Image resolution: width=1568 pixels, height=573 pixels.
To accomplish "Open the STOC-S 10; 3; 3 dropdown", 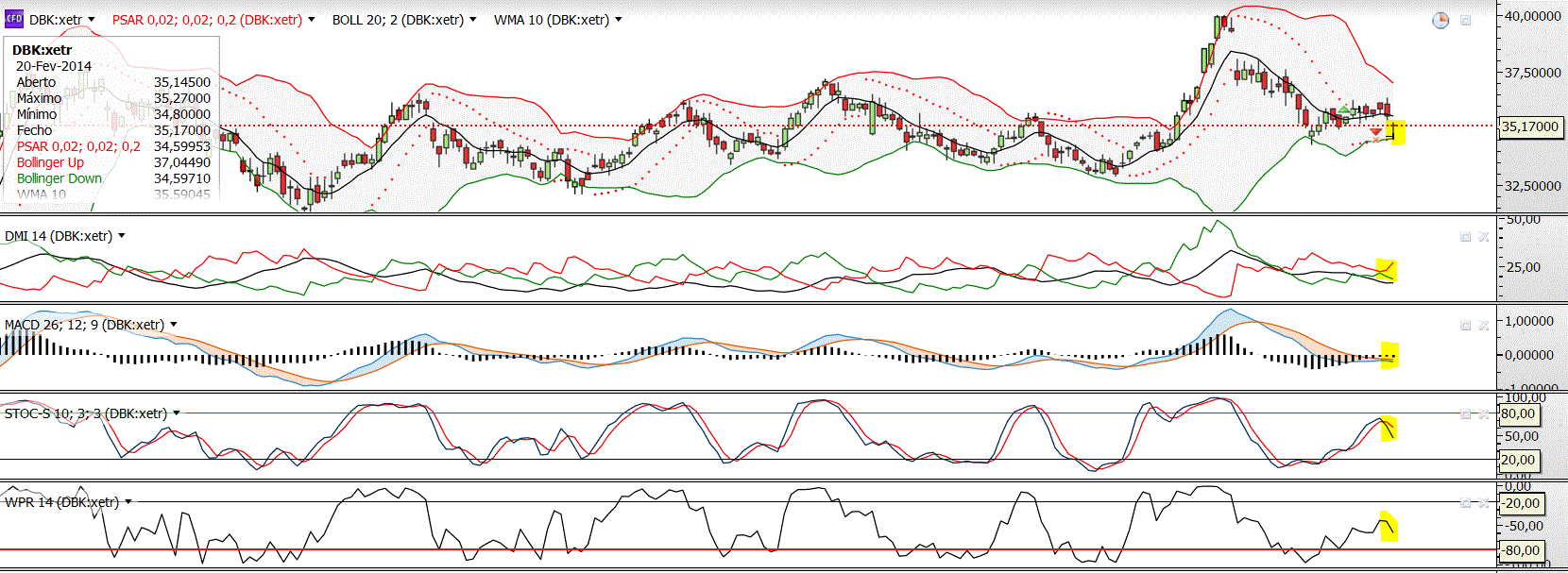I will pyautogui.click(x=176, y=413).
